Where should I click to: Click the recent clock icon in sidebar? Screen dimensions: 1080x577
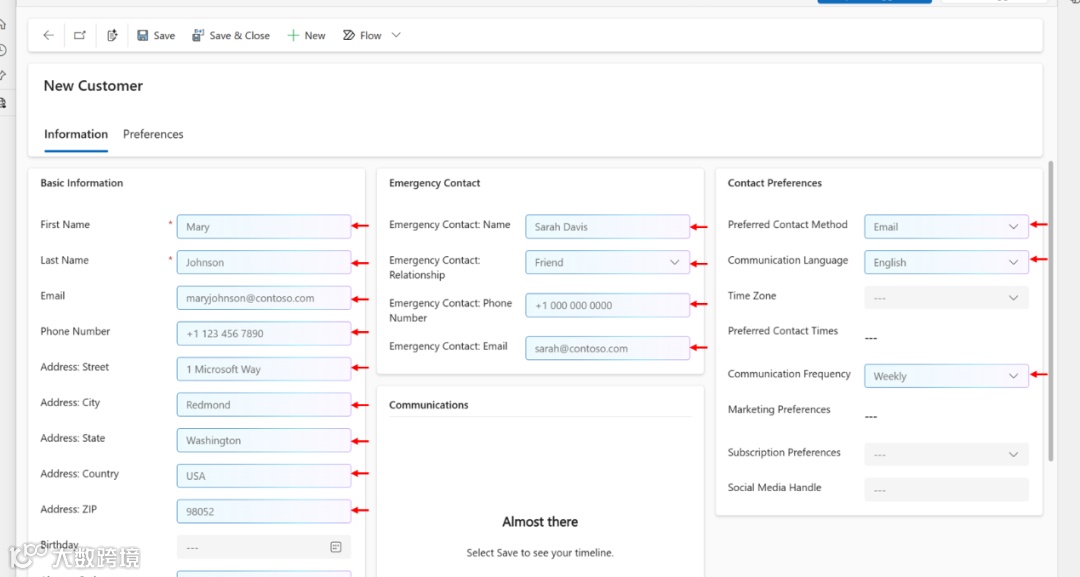[x=3, y=50]
